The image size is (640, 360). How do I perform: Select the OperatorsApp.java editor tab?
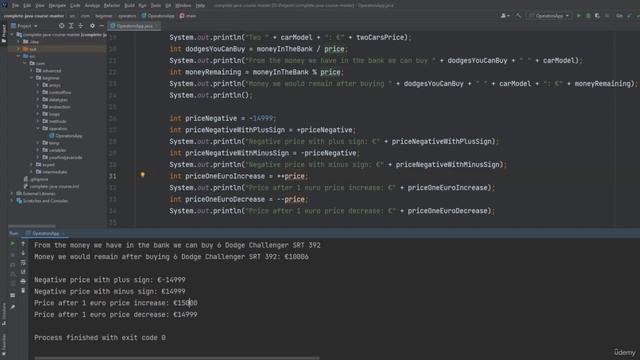pyautogui.click(x=134, y=26)
